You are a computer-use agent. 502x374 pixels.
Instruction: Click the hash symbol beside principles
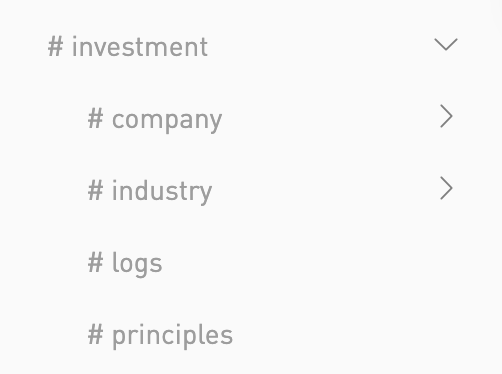click(x=95, y=335)
